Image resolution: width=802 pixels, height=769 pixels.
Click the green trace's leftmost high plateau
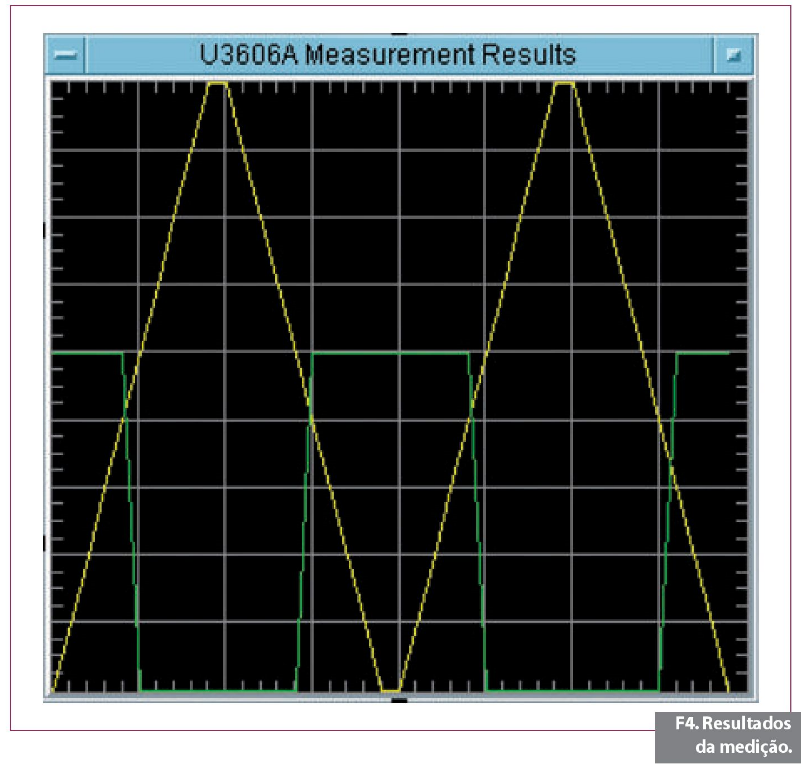[x=87, y=353]
